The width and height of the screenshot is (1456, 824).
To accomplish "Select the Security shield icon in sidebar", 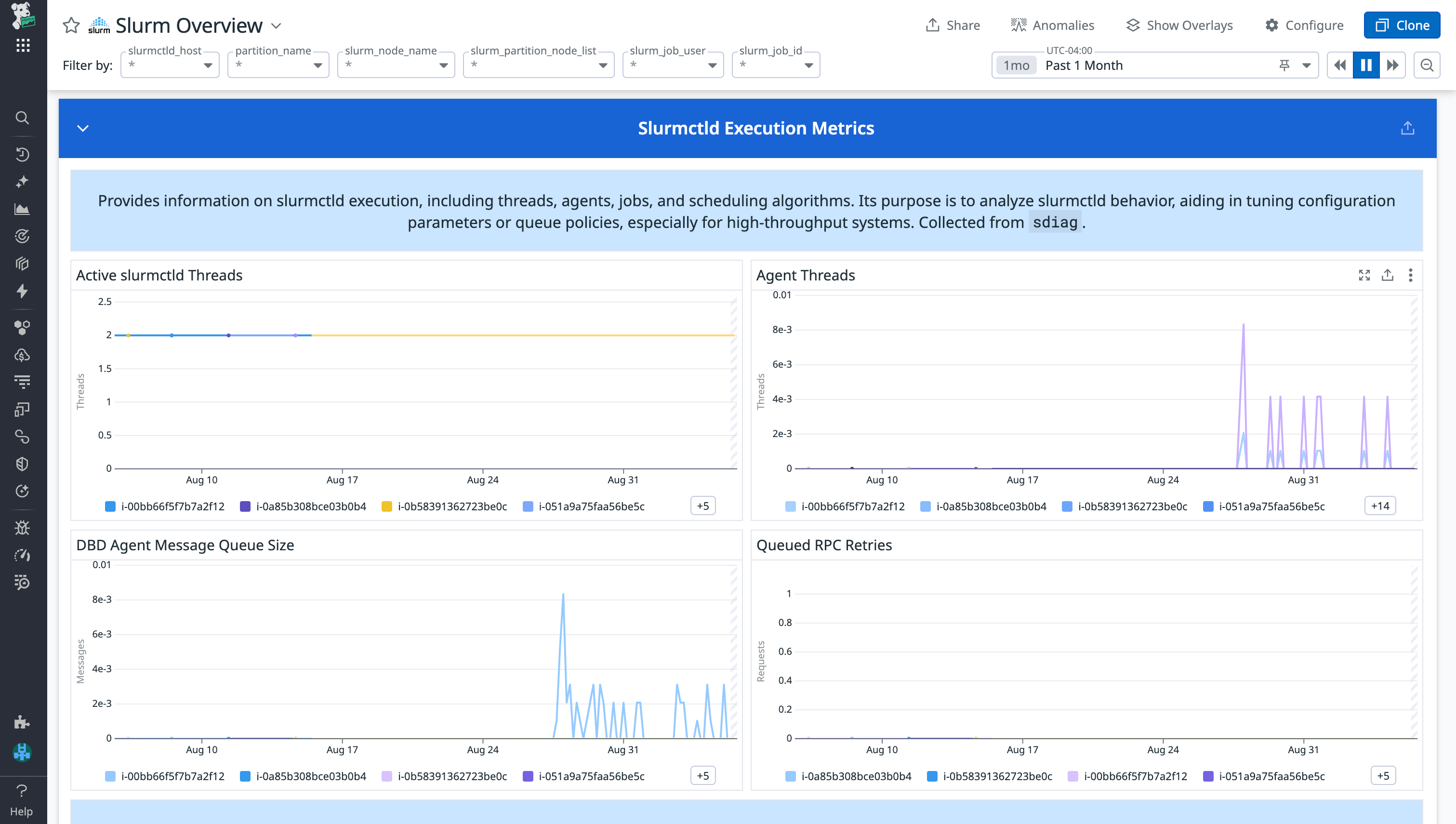I will tap(22, 464).
